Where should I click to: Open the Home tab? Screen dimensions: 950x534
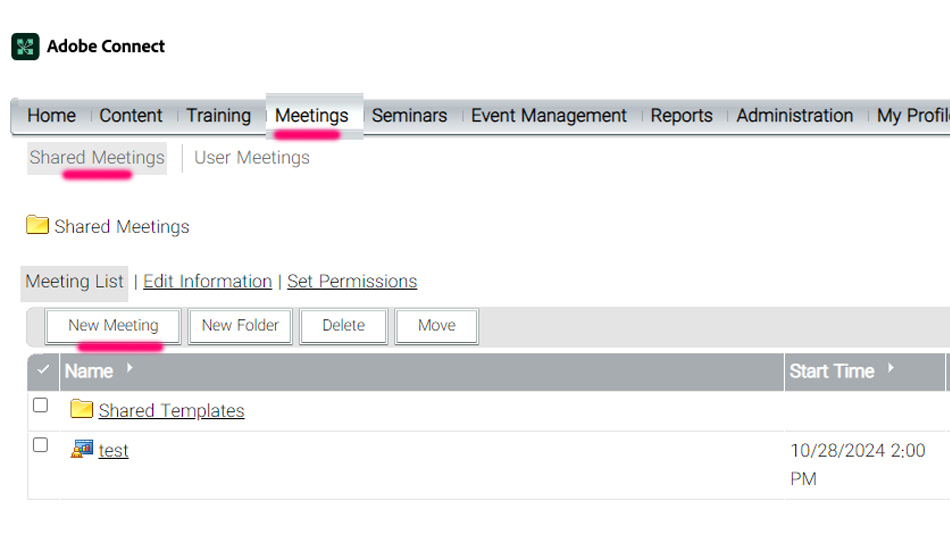pos(51,115)
